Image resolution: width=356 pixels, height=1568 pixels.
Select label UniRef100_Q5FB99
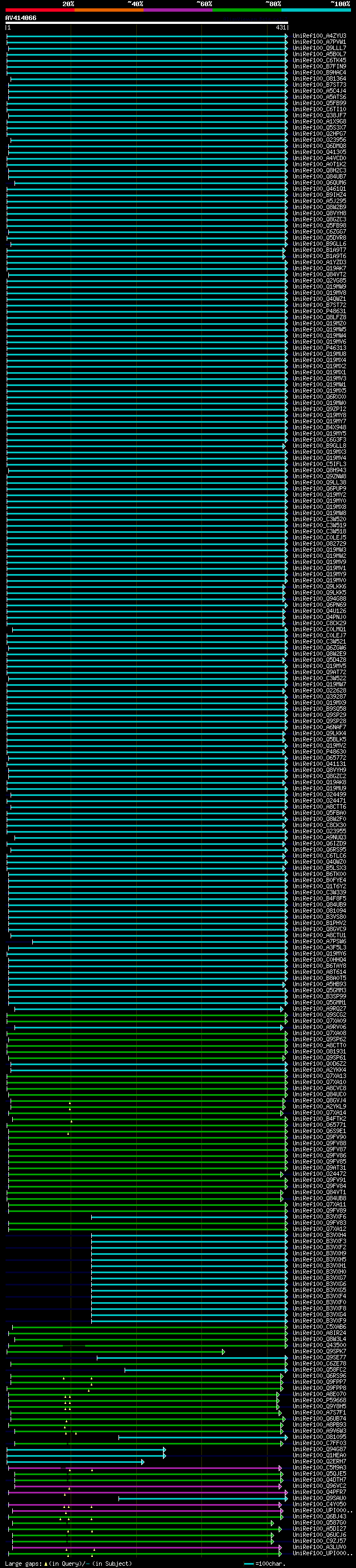(319, 103)
